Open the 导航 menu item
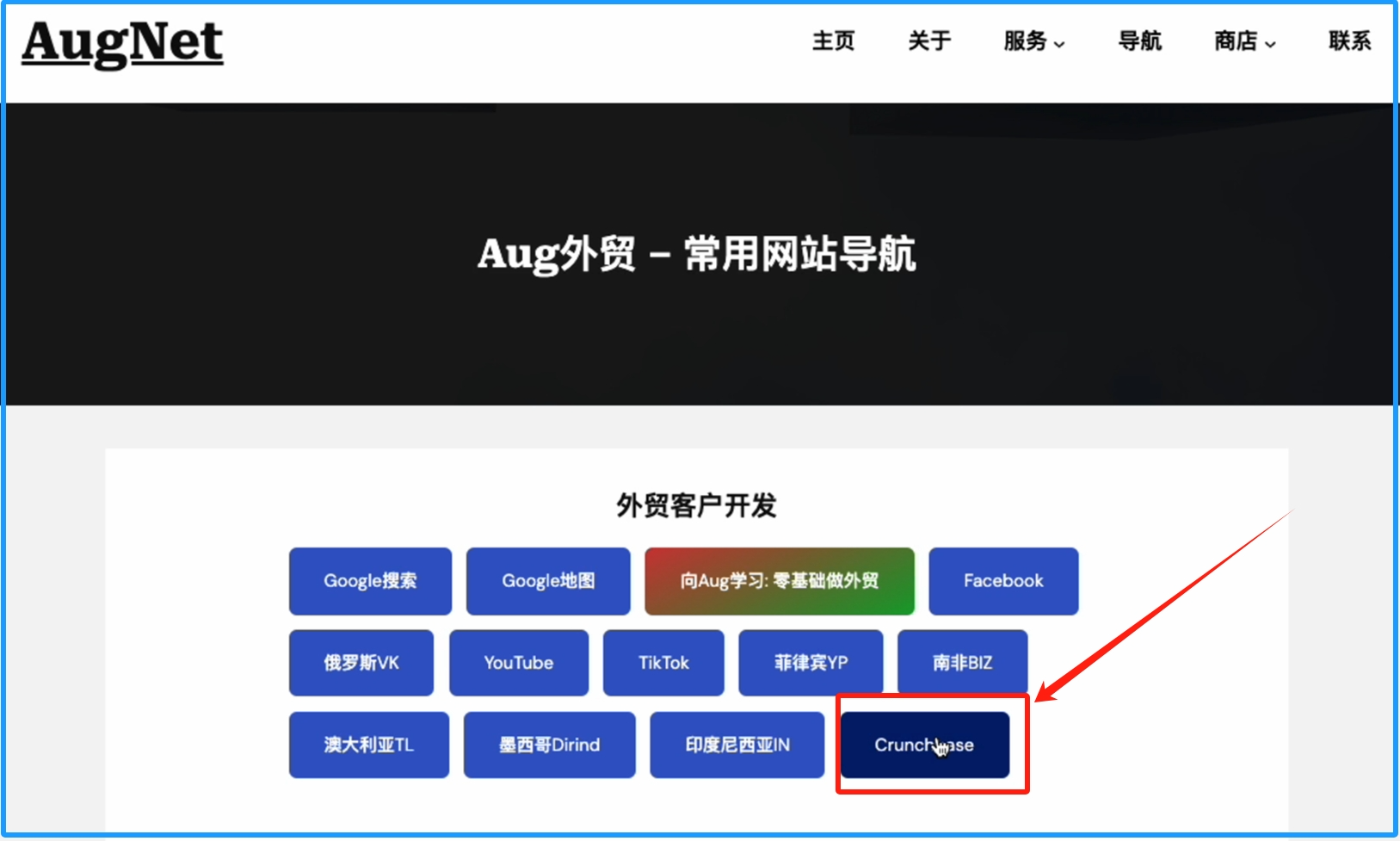 point(1139,41)
